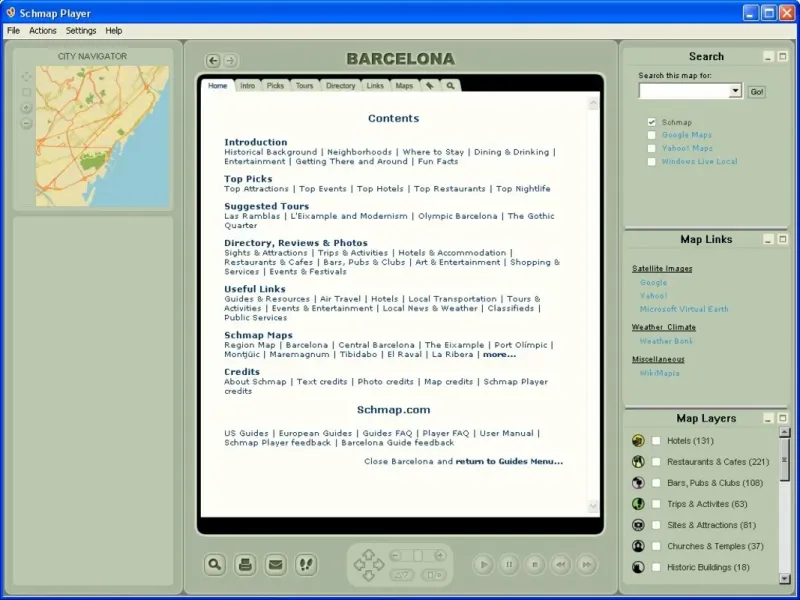Click the envelope email icon

point(276,565)
